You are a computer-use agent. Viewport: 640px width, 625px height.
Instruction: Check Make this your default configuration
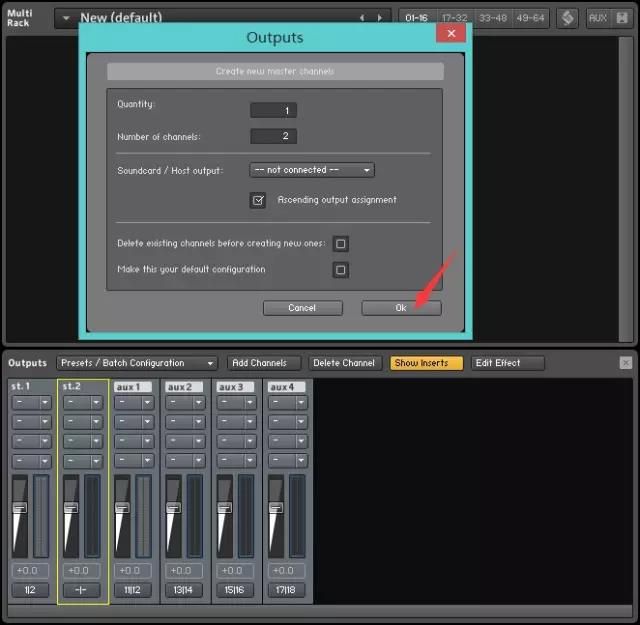(341, 270)
